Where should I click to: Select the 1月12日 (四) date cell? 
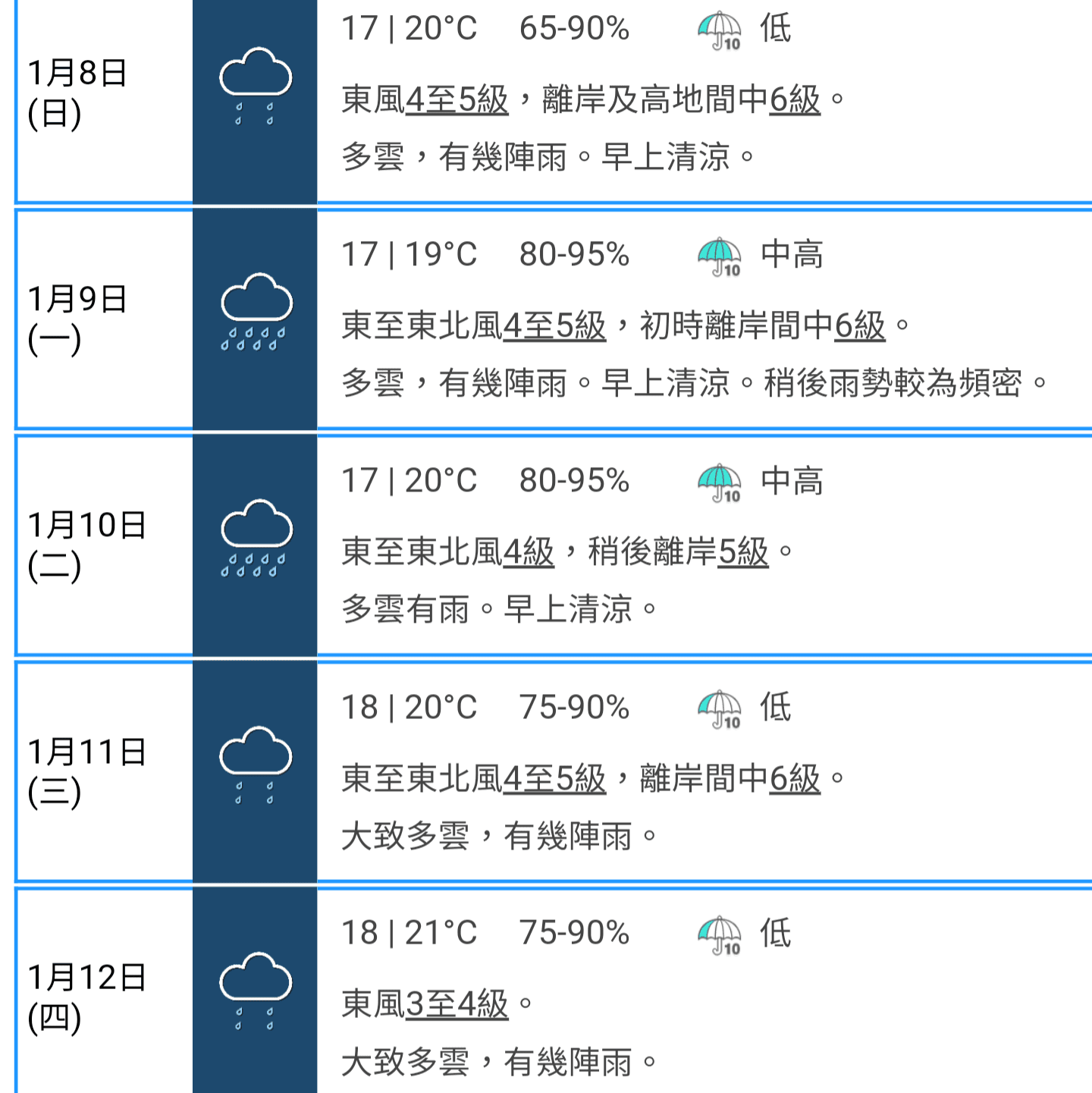(x=105, y=992)
